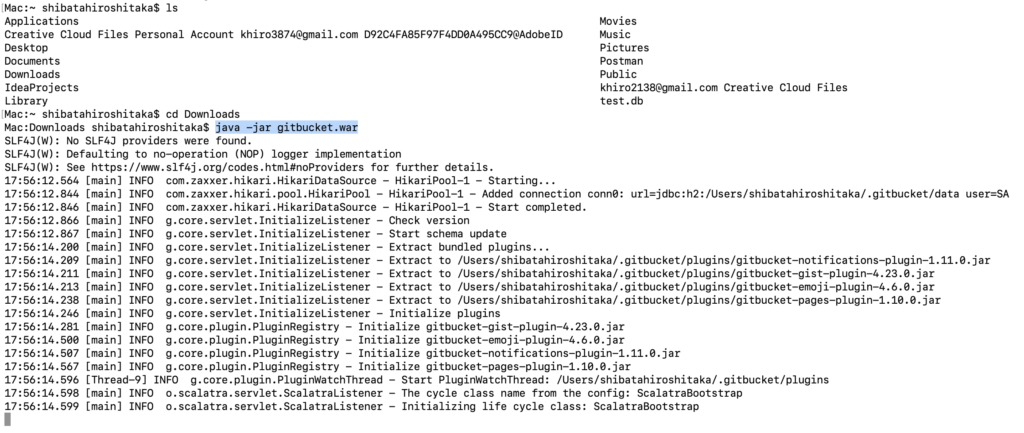Click the cd Downloads command text
The height and width of the screenshot is (433, 1024).
coord(202,114)
